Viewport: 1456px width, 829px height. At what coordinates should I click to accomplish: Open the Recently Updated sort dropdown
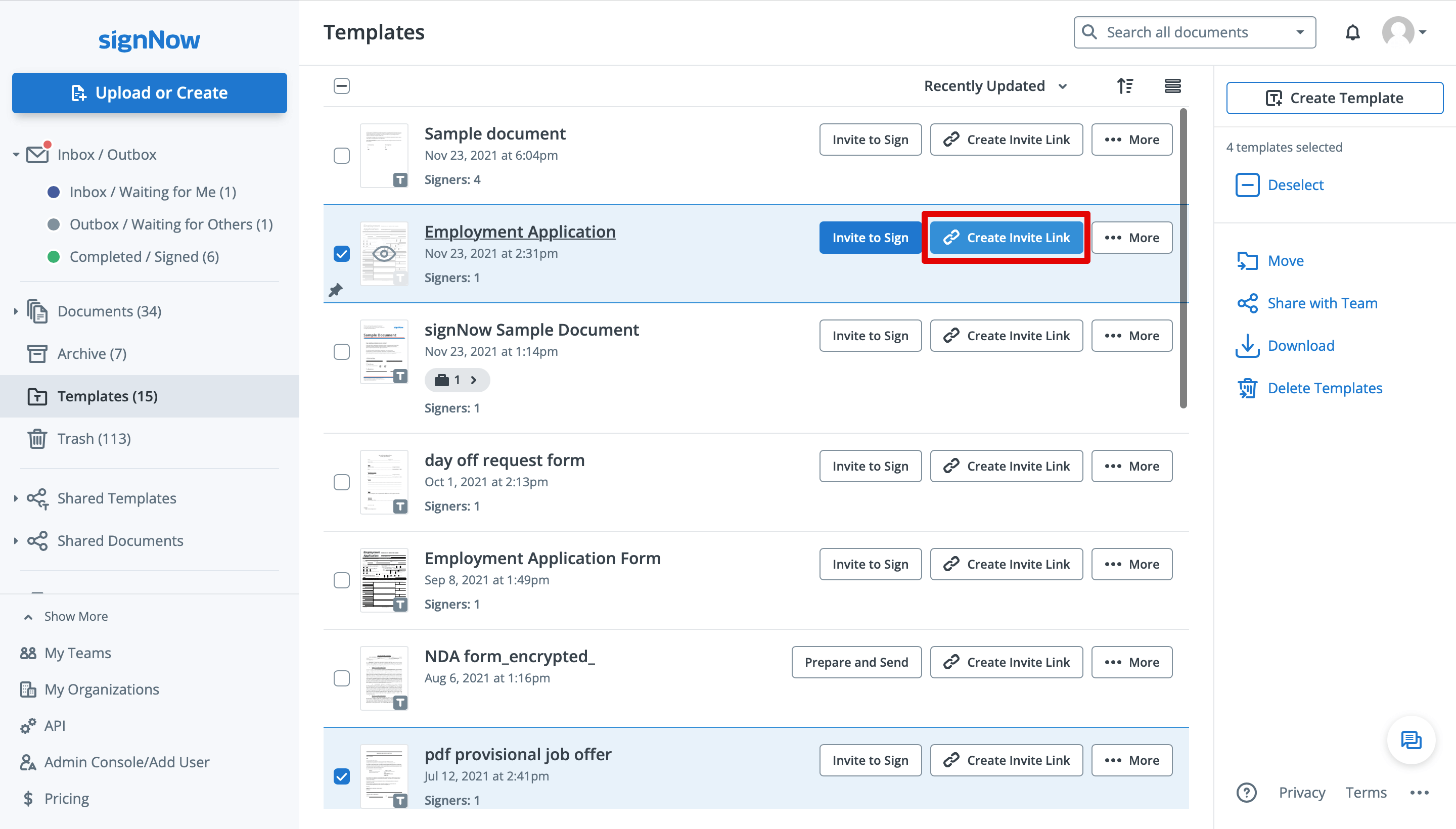click(x=995, y=85)
